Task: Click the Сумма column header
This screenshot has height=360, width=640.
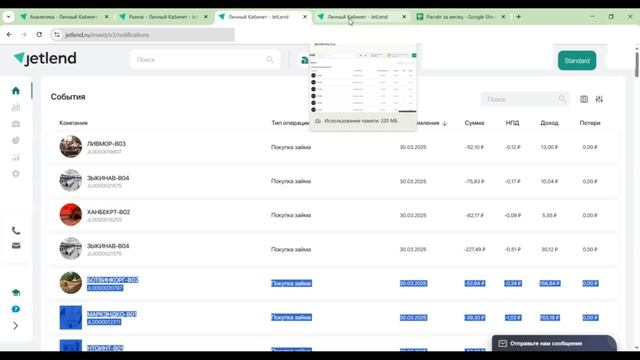Action: pos(474,123)
